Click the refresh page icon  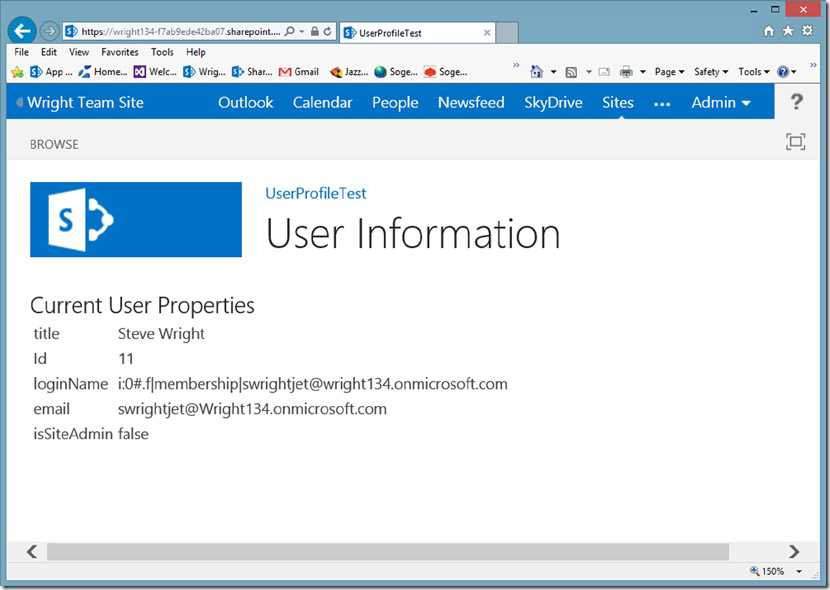(x=328, y=31)
